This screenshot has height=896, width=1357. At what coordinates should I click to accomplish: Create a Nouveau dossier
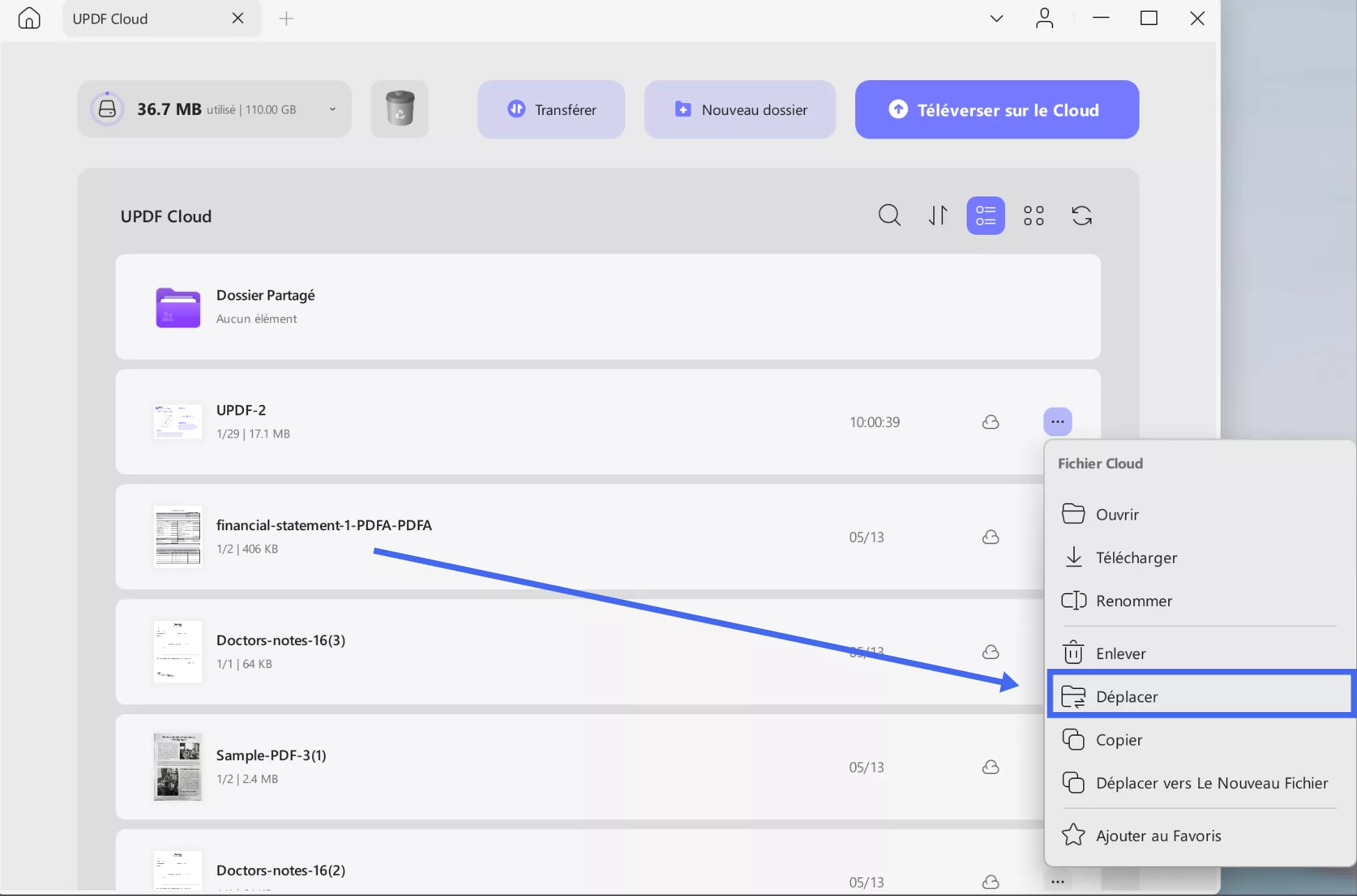pyautogui.click(x=740, y=109)
